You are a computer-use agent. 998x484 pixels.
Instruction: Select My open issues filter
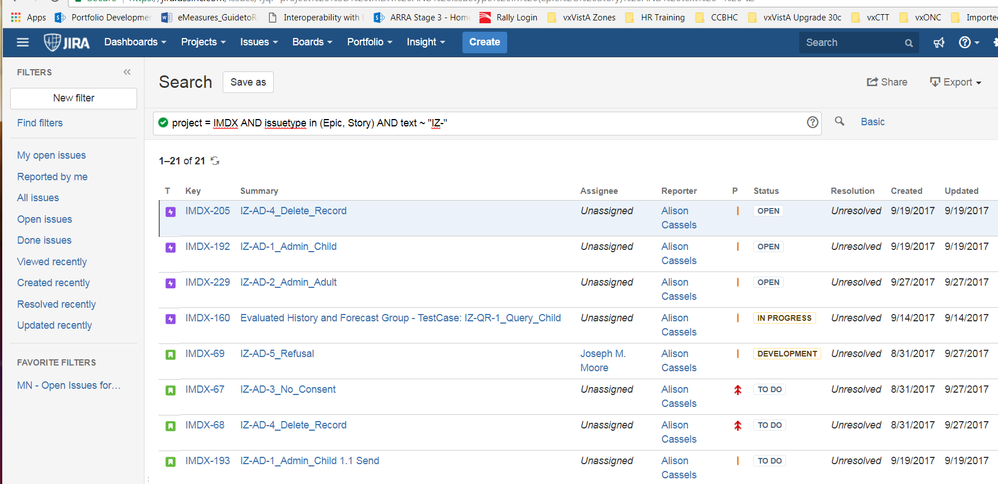[x=52, y=155]
